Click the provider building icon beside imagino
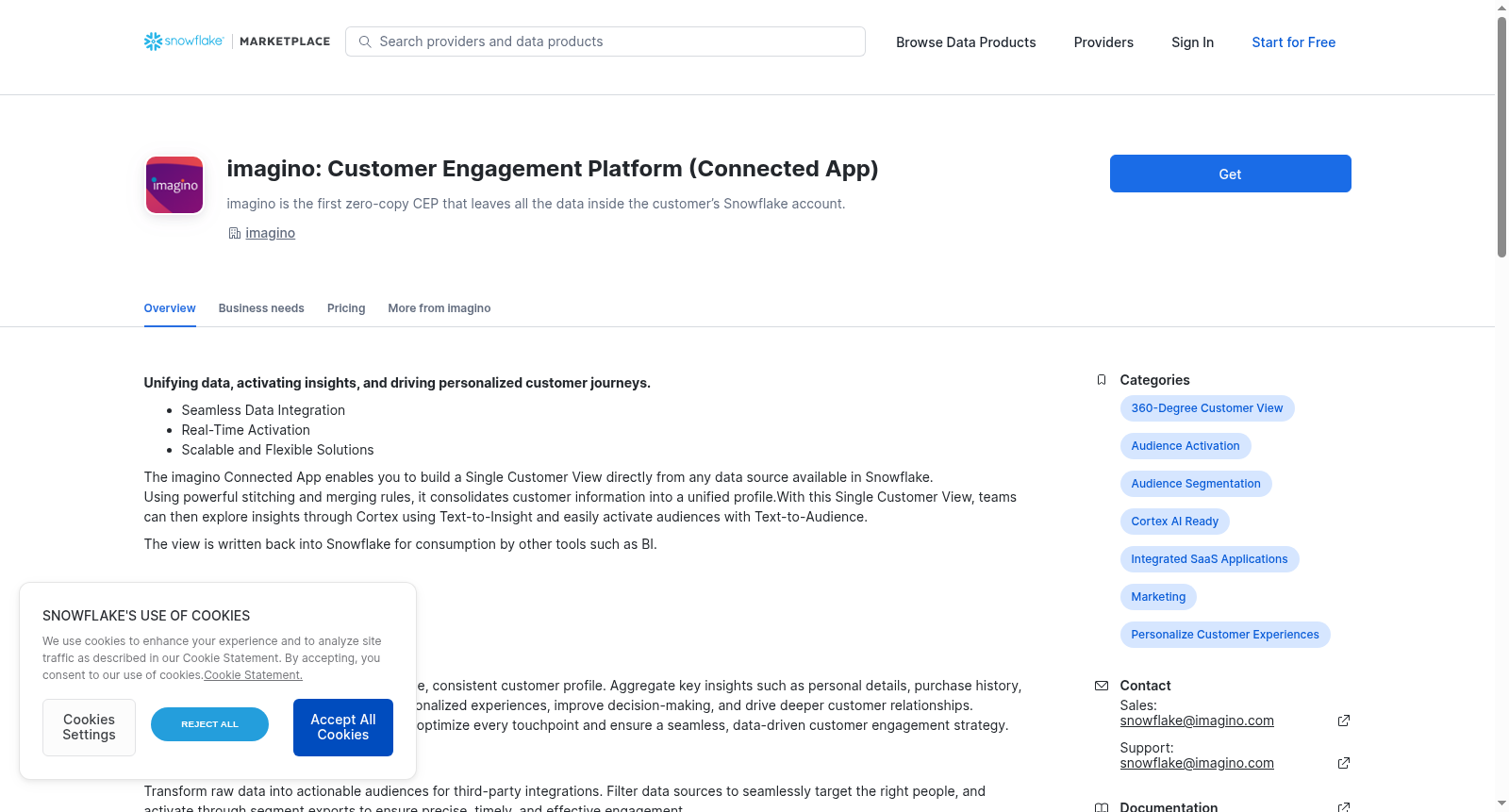 (x=235, y=233)
